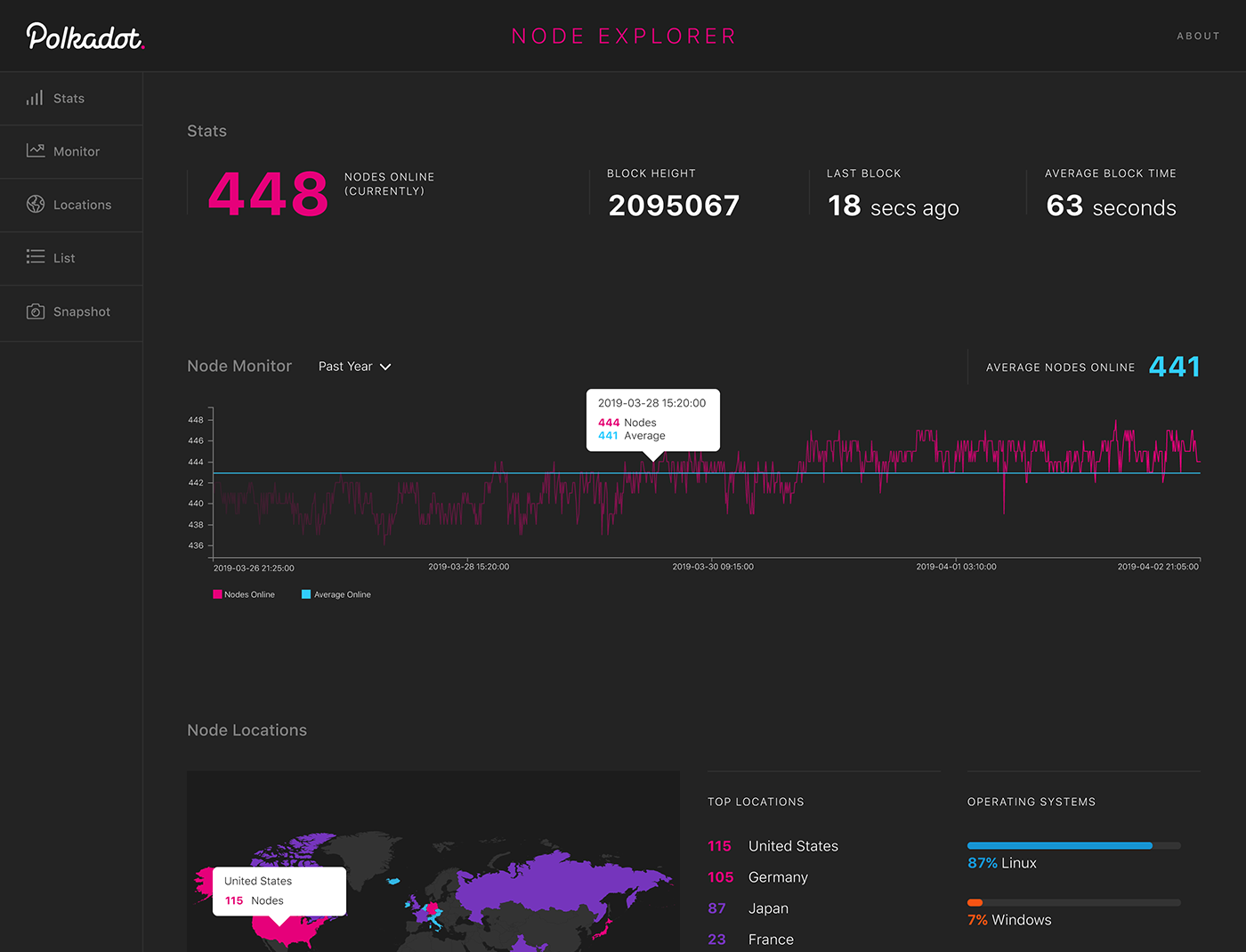Click the average nodes online value 441

[x=1175, y=367]
